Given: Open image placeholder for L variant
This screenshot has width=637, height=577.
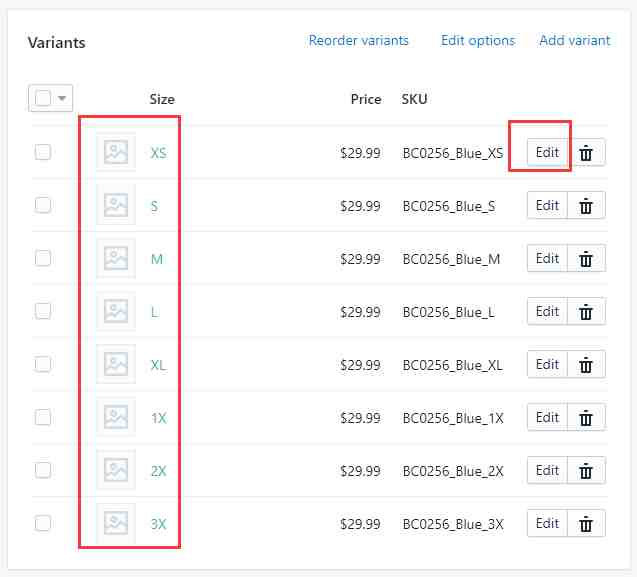Looking at the screenshot, I should pos(116,311).
